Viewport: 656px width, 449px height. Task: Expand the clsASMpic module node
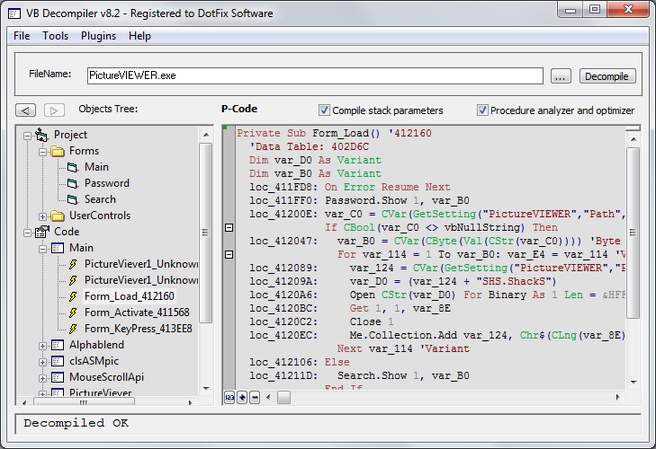click(43, 362)
